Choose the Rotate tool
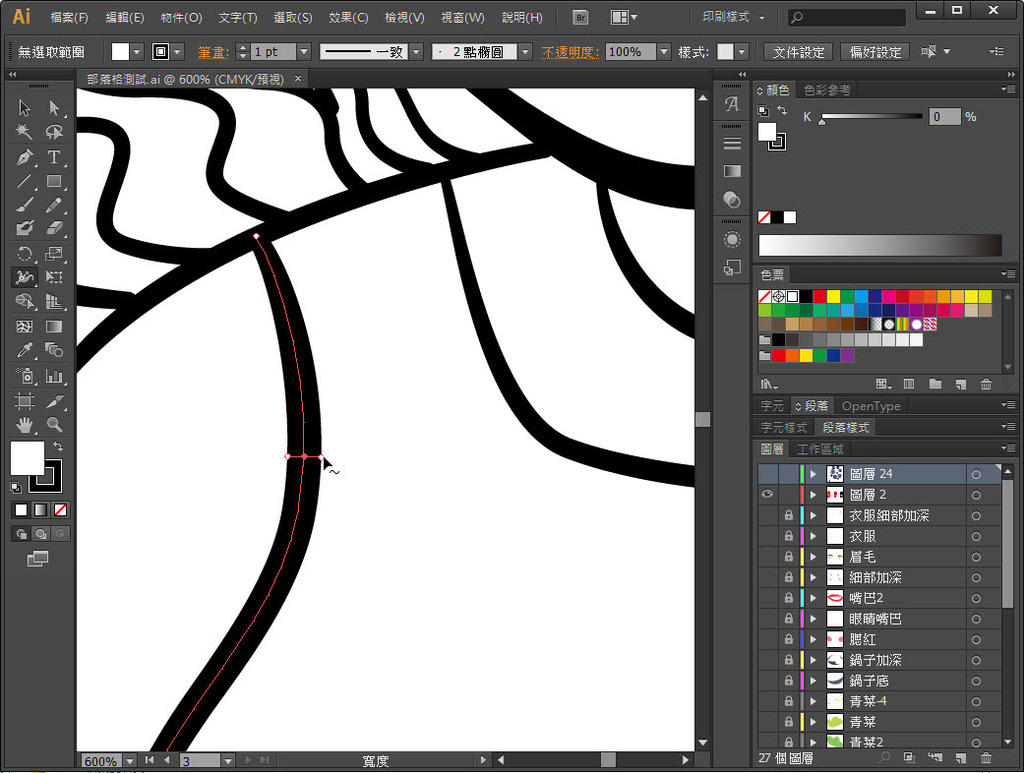This screenshot has width=1024, height=773. 25,254
